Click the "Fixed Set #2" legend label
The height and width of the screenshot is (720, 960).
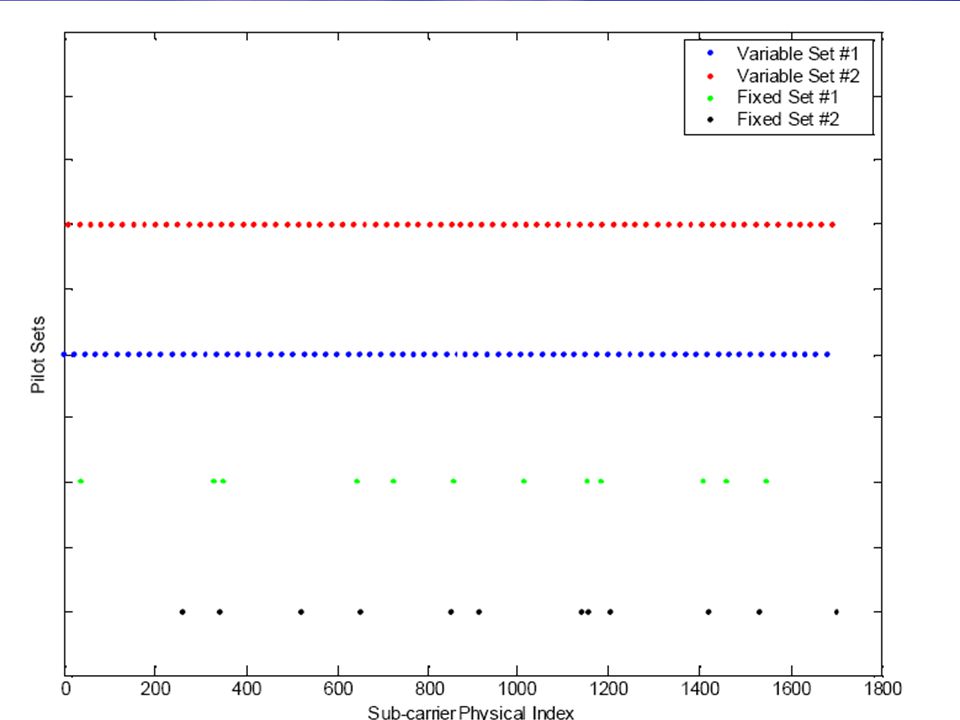788,119
